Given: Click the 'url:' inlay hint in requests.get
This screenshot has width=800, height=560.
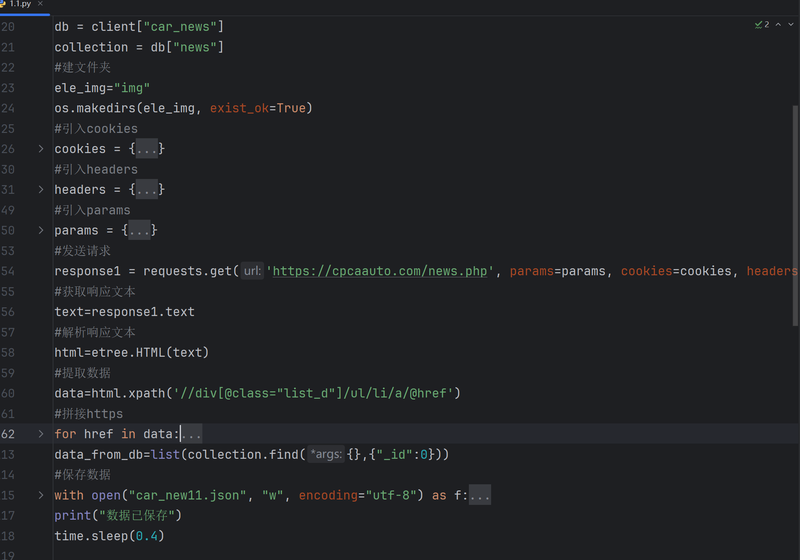Looking at the screenshot, I should (x=252, y=271).
